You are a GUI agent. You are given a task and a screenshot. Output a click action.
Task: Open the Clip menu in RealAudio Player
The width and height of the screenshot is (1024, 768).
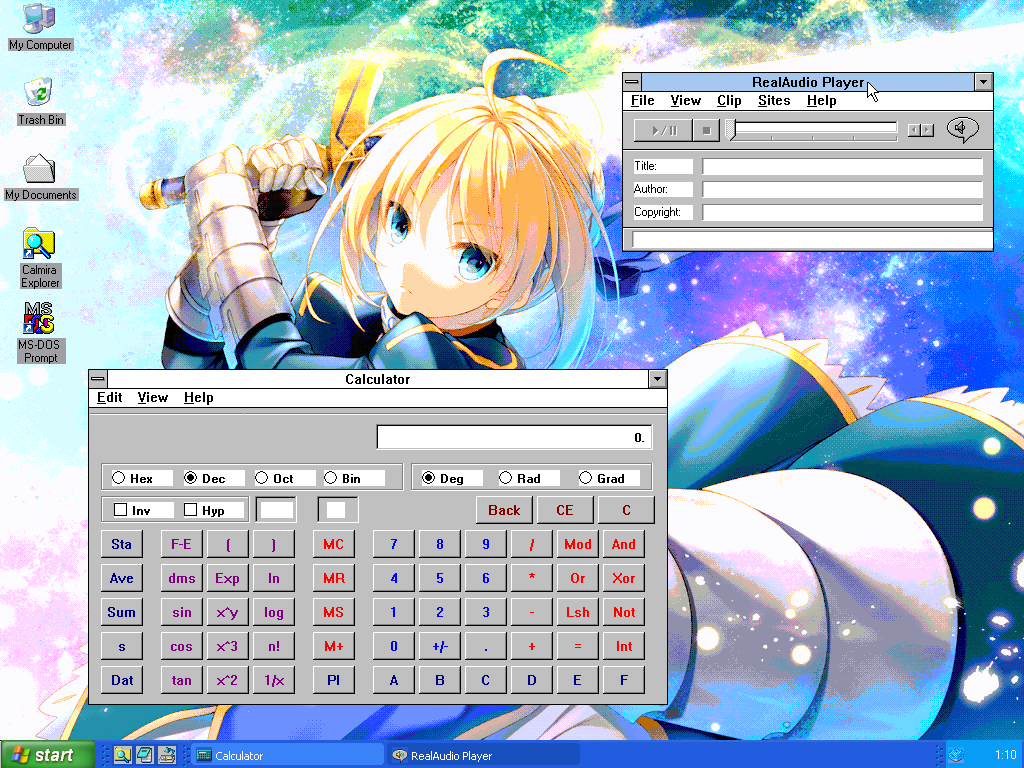click(x=729, y=101)
